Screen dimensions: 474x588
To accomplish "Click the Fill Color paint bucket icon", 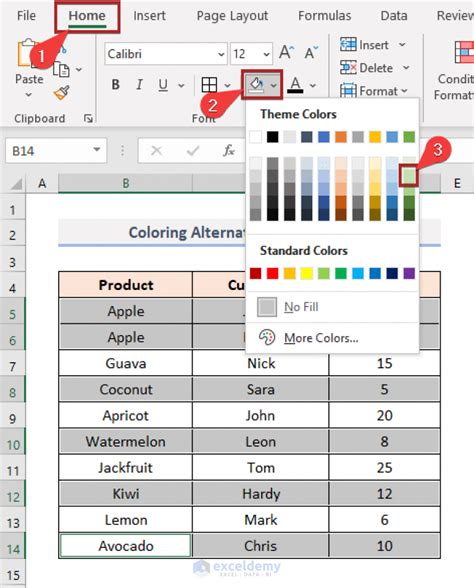I will 256,85.
